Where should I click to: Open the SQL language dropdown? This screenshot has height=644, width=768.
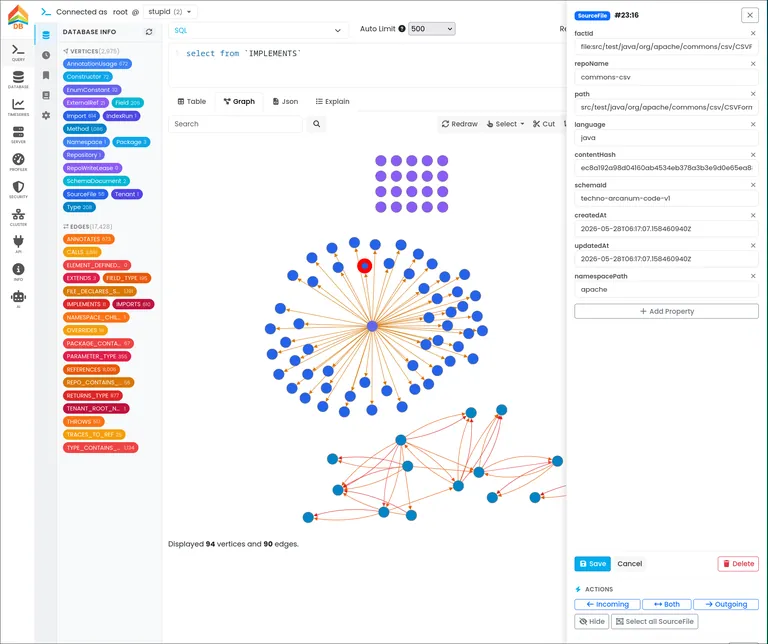(258, 30)
